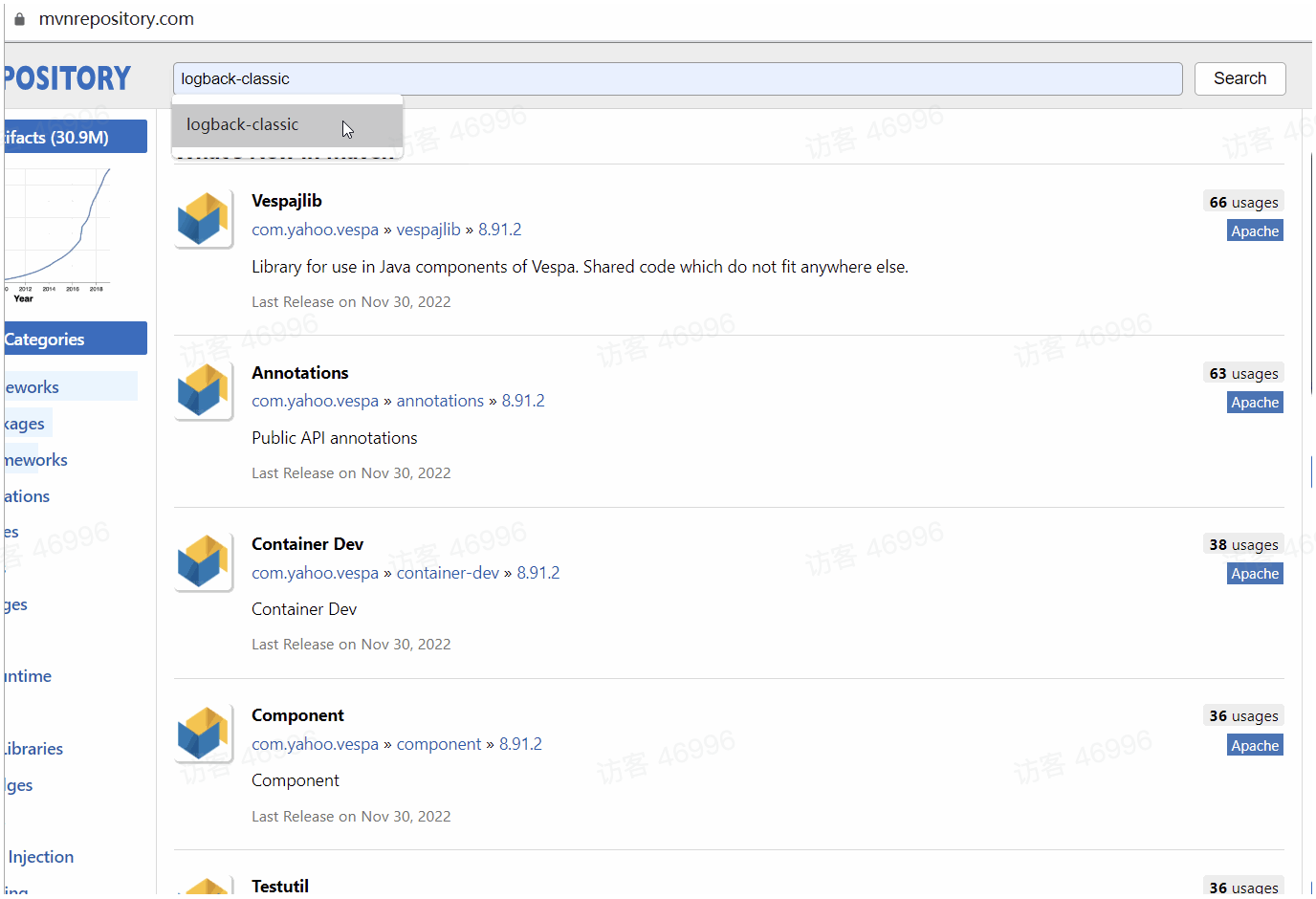This screenshot has height=899, width=1316.
Task: Open com.yahoo.vespa group link under Vespajlib
Action: 315,230
